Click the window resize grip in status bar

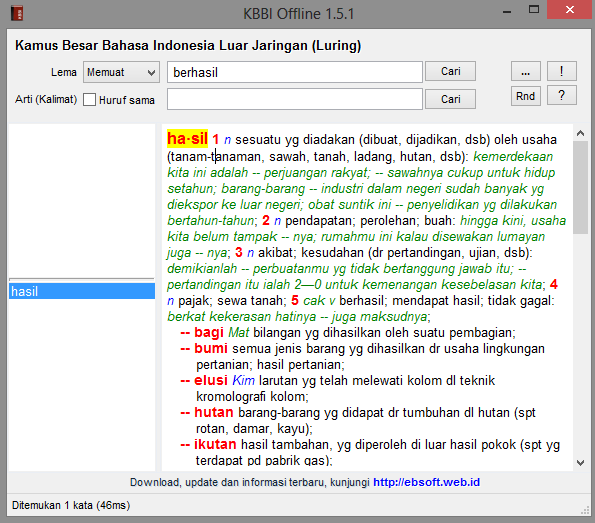click(585, 510)
